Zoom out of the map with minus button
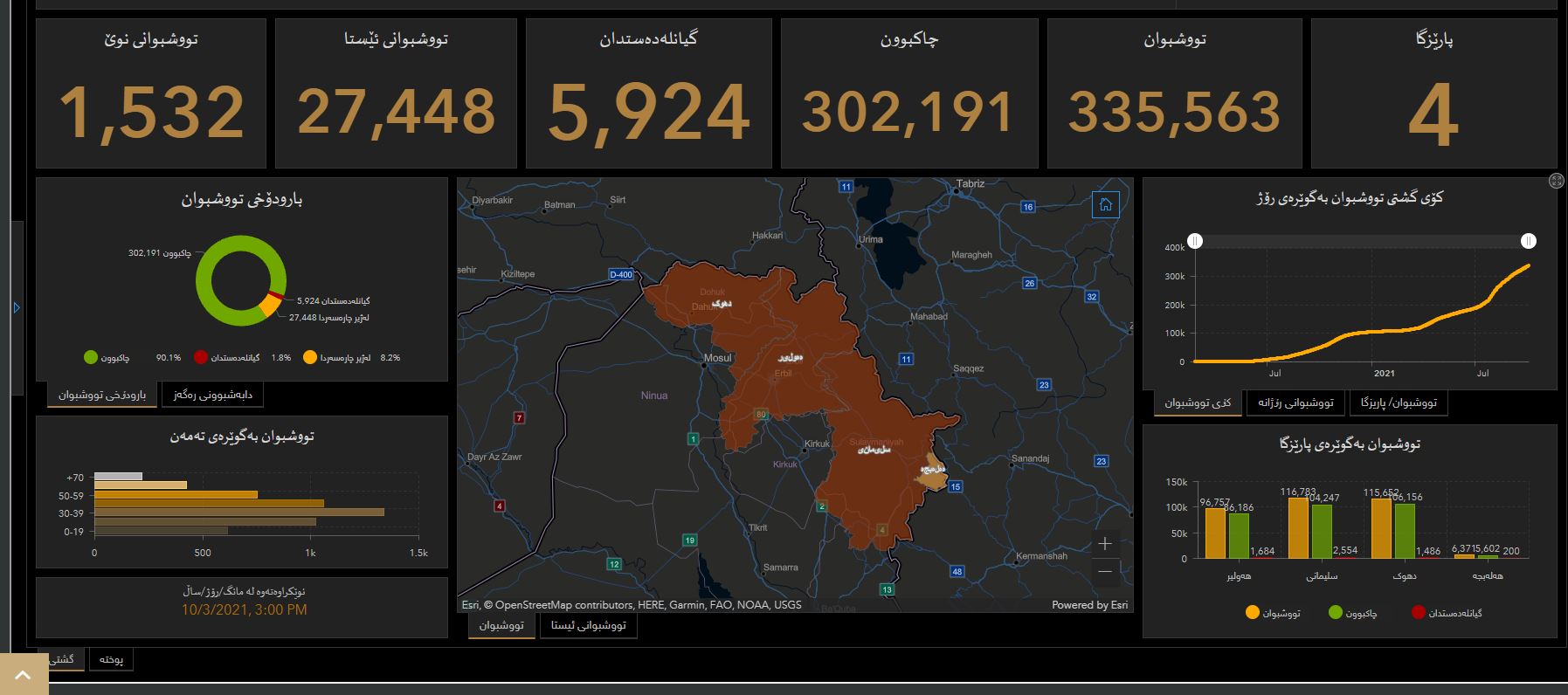This screenshot has height=695, width=1568. click(x=1105, y=572)
